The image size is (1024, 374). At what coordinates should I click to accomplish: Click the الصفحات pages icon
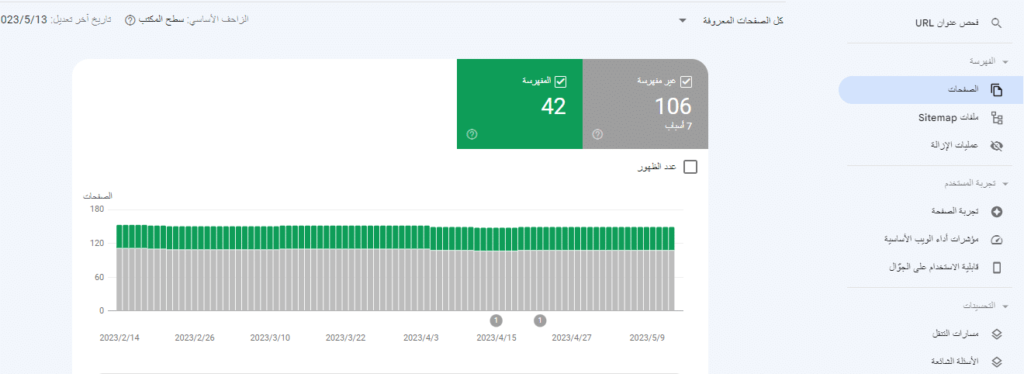click(997, 90)
